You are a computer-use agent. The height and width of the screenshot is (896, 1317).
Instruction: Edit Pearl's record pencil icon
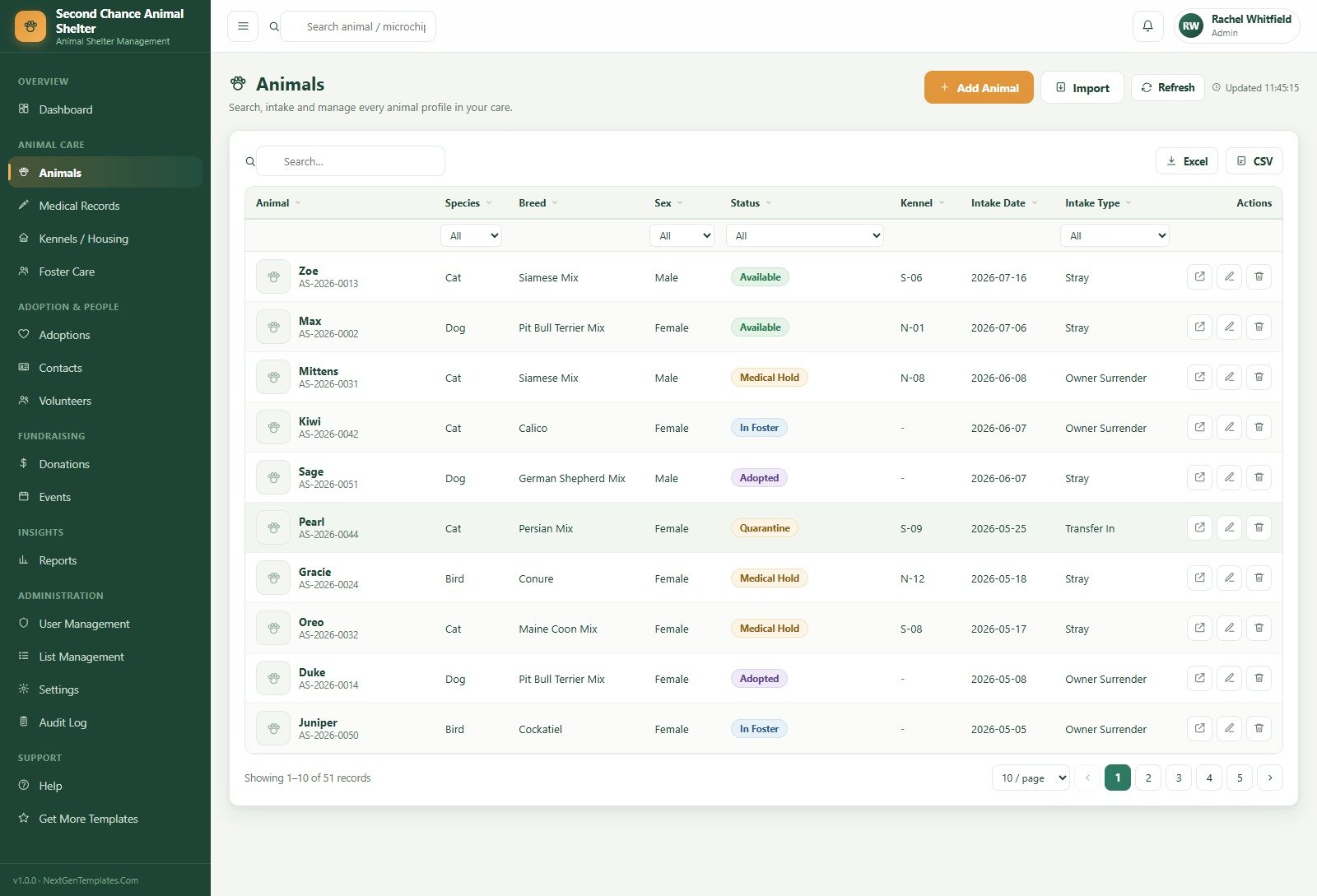[x=1229, y=527]
